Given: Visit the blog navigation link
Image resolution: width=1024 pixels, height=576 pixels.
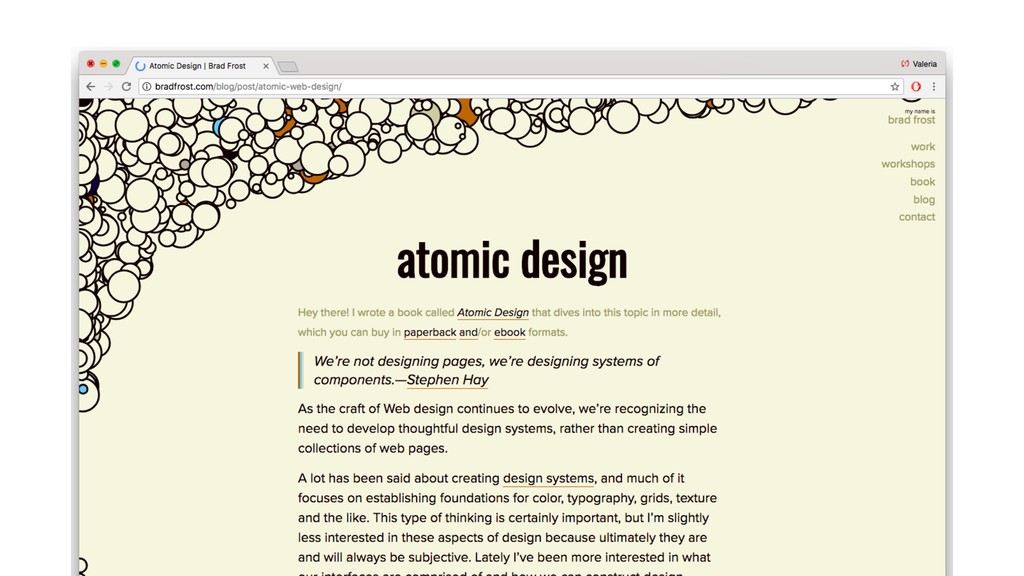Looking at the screenshot, I should (923, 199).
